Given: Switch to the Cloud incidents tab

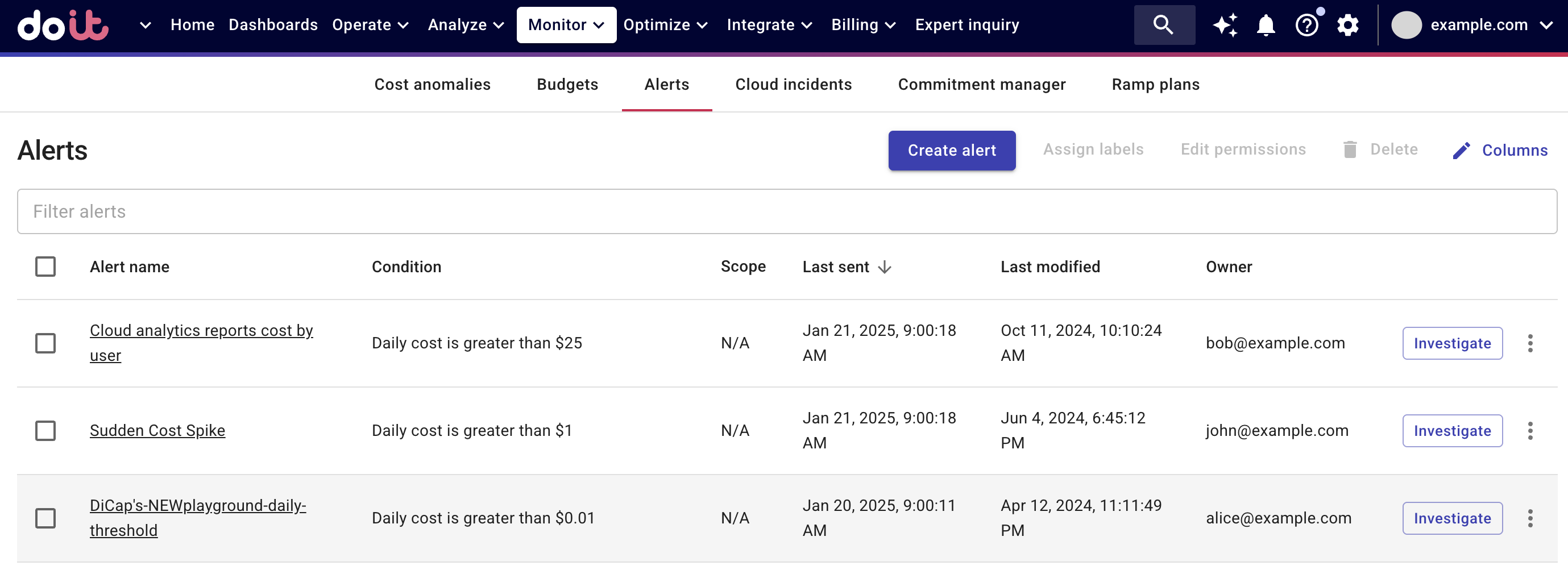Looking at the screenshot, I should coord(793,85).
